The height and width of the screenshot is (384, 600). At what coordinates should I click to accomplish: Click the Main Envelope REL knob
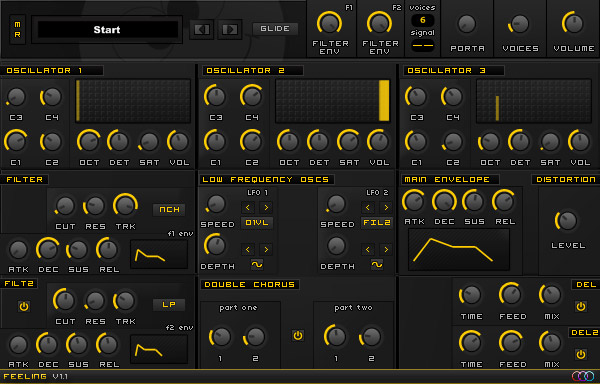click(504, 201)
